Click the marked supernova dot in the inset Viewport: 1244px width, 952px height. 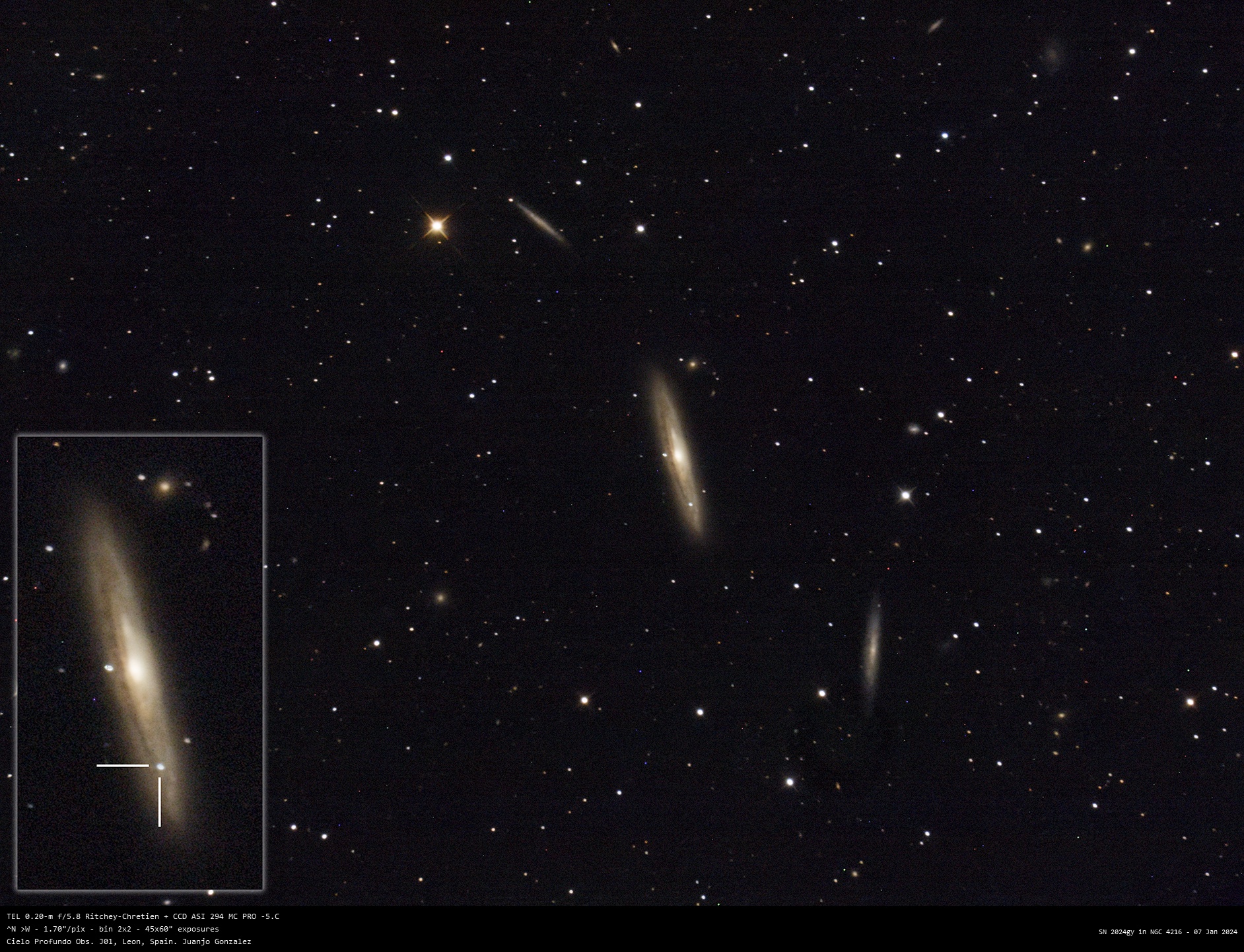click(160, 766)
